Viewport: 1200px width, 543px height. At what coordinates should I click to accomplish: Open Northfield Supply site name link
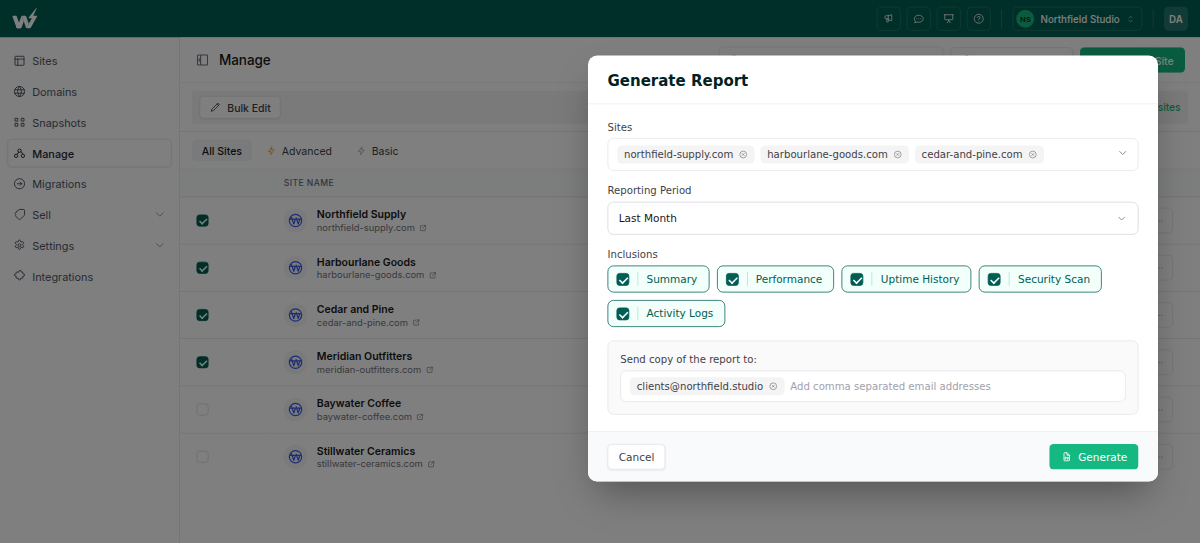[361, 214]
